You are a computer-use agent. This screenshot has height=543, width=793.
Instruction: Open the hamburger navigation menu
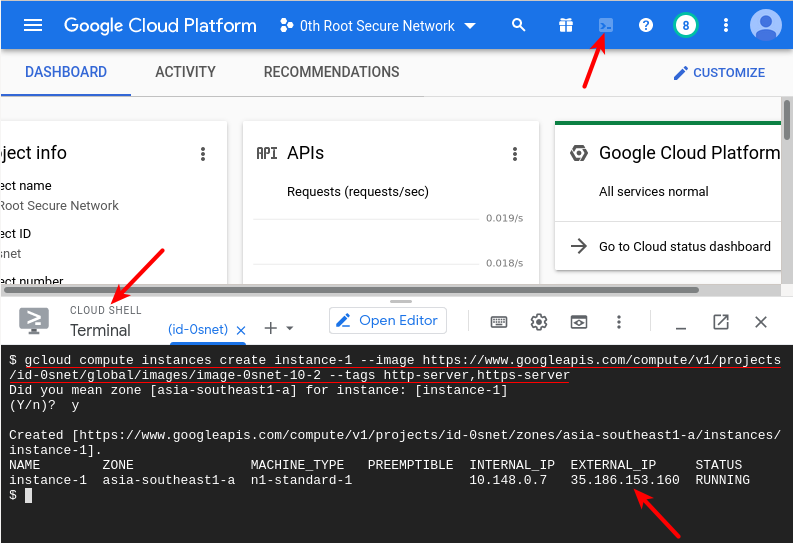point(33,25)
